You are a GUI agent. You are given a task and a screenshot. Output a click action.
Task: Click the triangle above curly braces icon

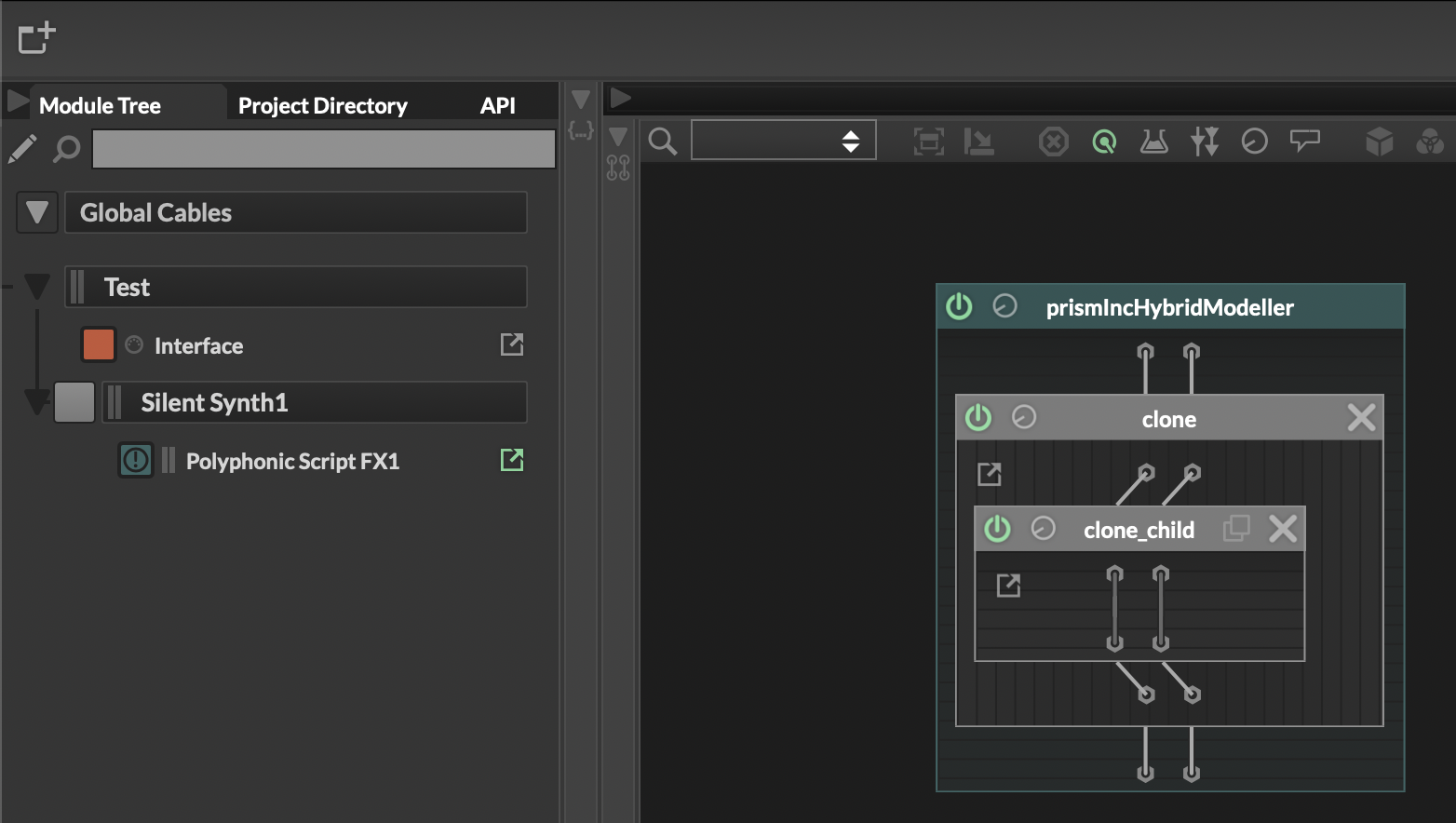(581, 100)
